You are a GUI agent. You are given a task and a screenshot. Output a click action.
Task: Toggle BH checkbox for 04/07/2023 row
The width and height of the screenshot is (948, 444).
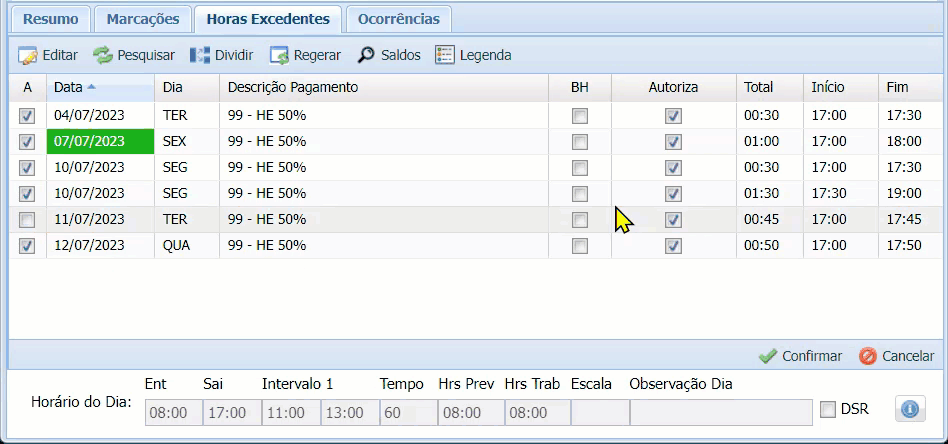pos(580,116)
